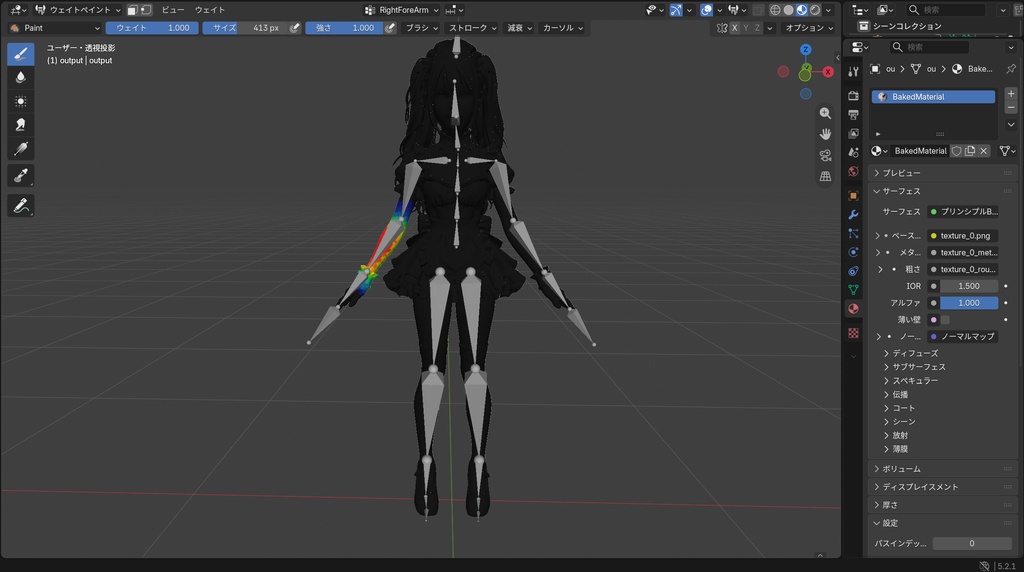
Task: Toggle the thin wall (薄い壁) checkbox
Action: [x=945, y=320]
